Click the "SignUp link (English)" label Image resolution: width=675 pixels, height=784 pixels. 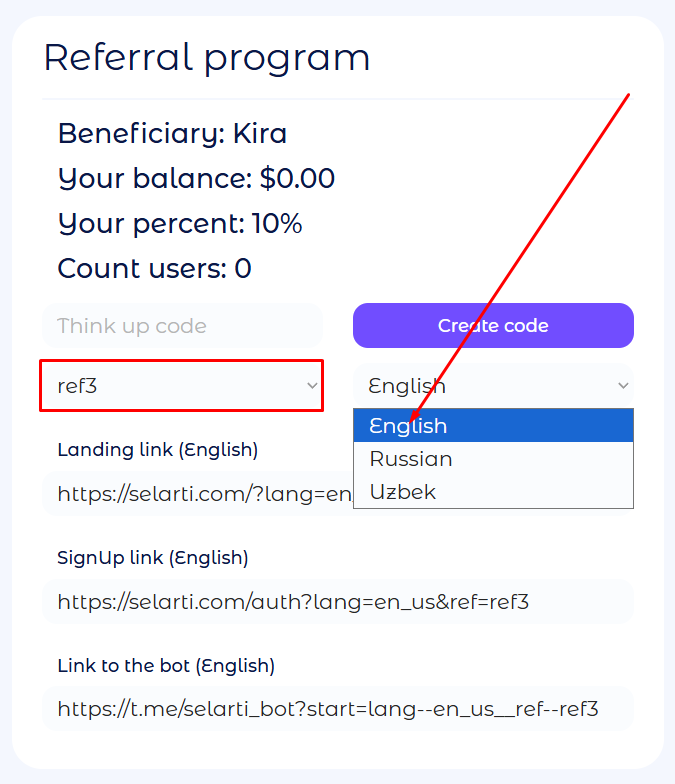pos(153,558)
